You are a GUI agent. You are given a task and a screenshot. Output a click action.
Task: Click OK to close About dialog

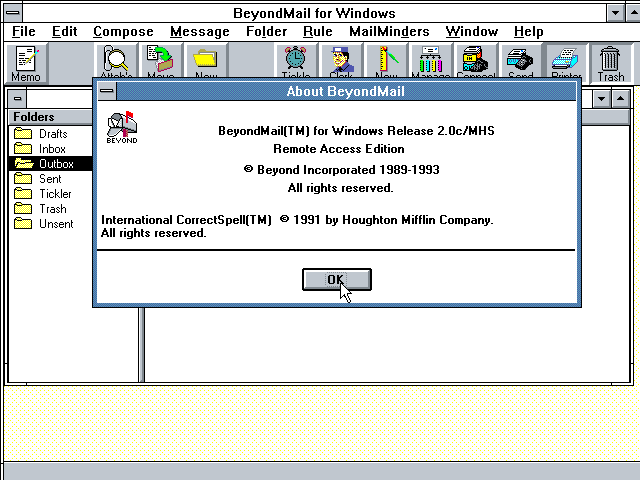pyautogui.click(x=337, y=280)
